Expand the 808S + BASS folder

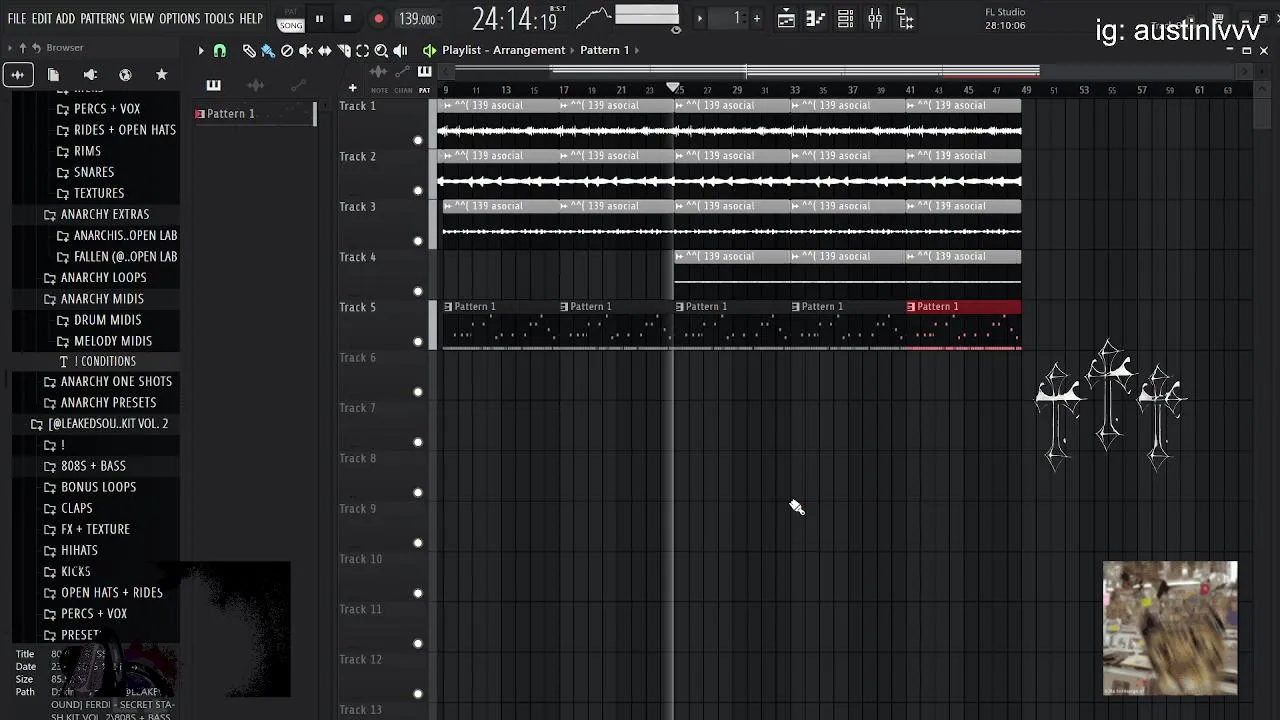tap(93, 465)
